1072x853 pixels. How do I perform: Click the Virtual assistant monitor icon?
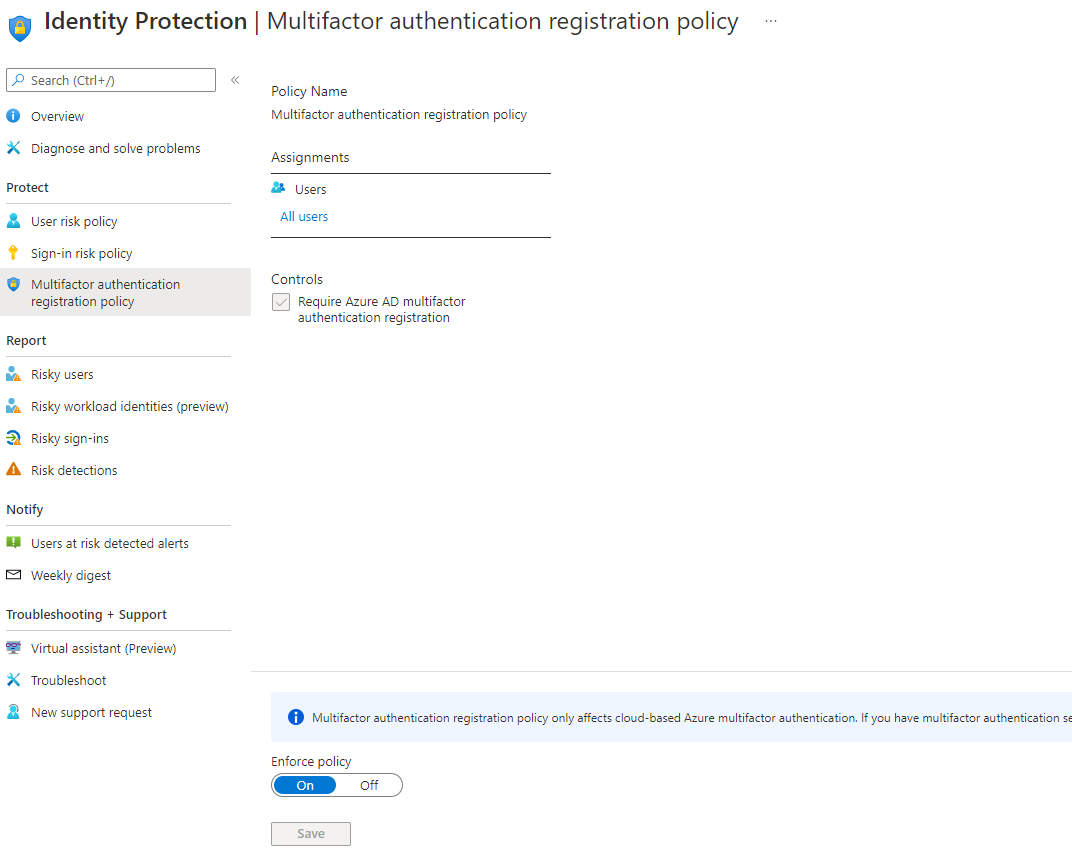tap(13, 647)
